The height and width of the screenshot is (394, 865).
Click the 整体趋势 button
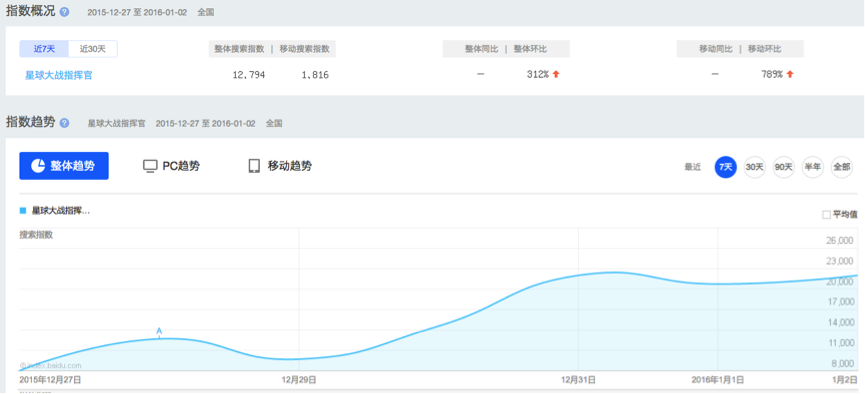click(64, 166)
